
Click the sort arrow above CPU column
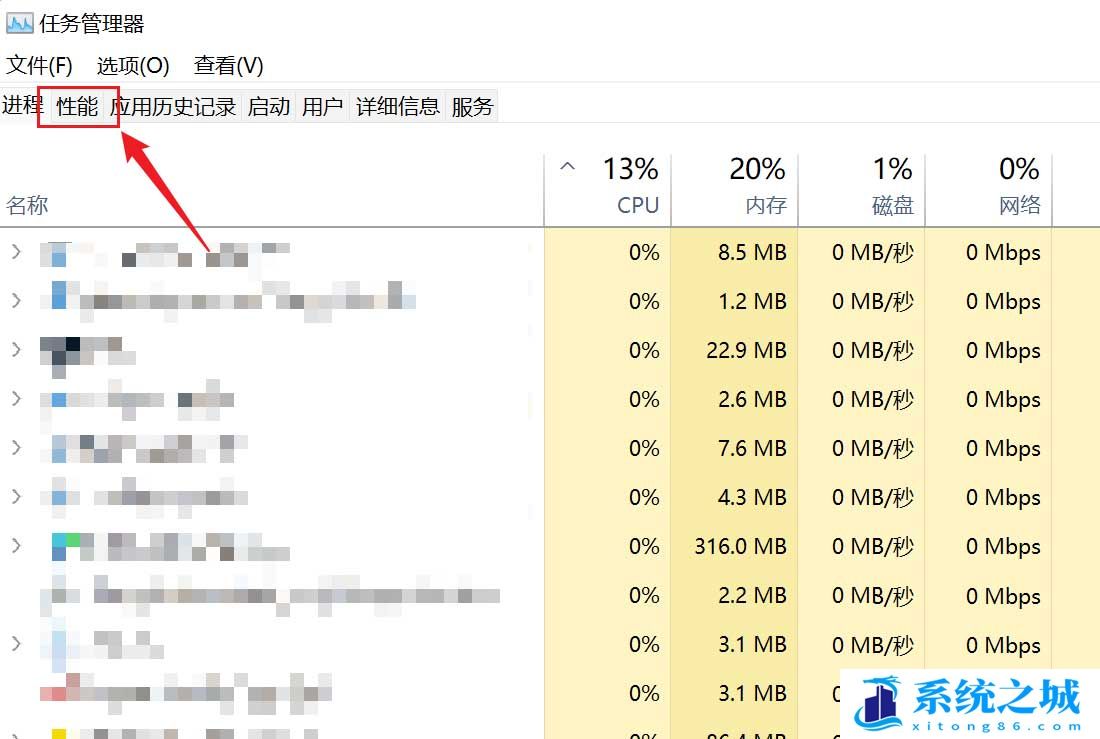click(568, 166)
